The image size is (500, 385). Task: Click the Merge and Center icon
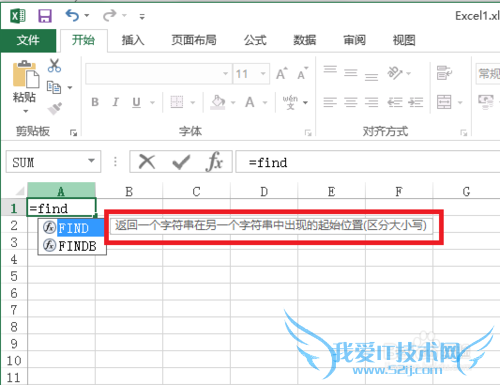[444, 102]
